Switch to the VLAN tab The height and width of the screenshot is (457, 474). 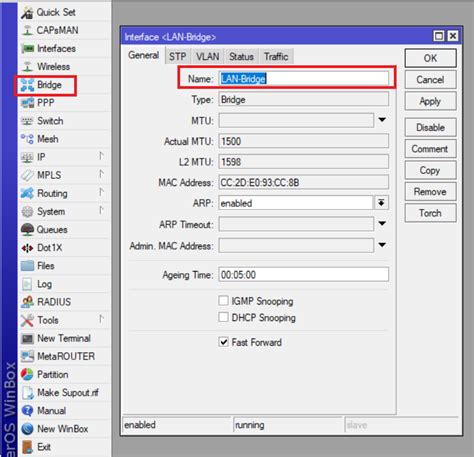pyautogui.click(x=208, y=56)
